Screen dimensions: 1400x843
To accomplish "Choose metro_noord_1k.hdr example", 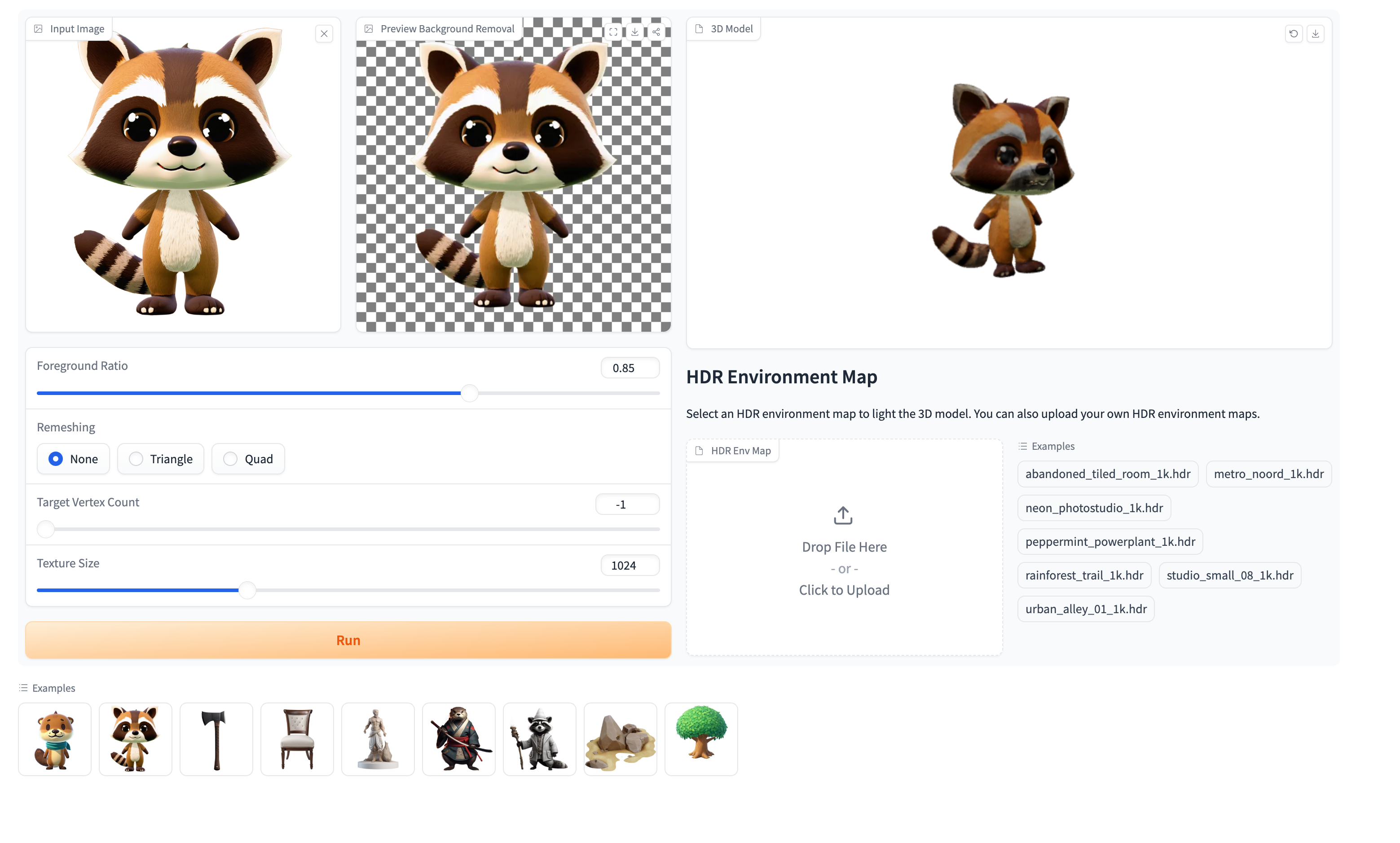I will pyautogui.click(x=1268, y=474).
